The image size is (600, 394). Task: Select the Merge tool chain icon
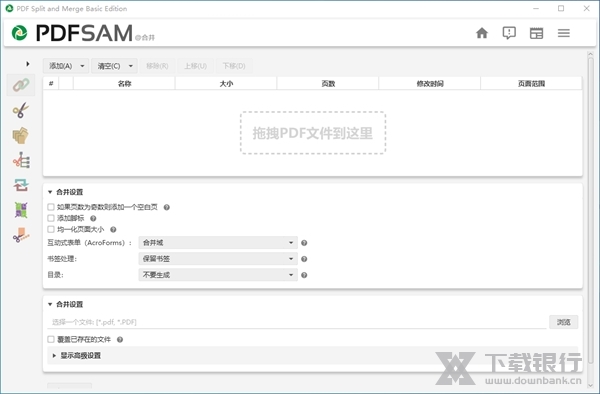coord(21,85)
